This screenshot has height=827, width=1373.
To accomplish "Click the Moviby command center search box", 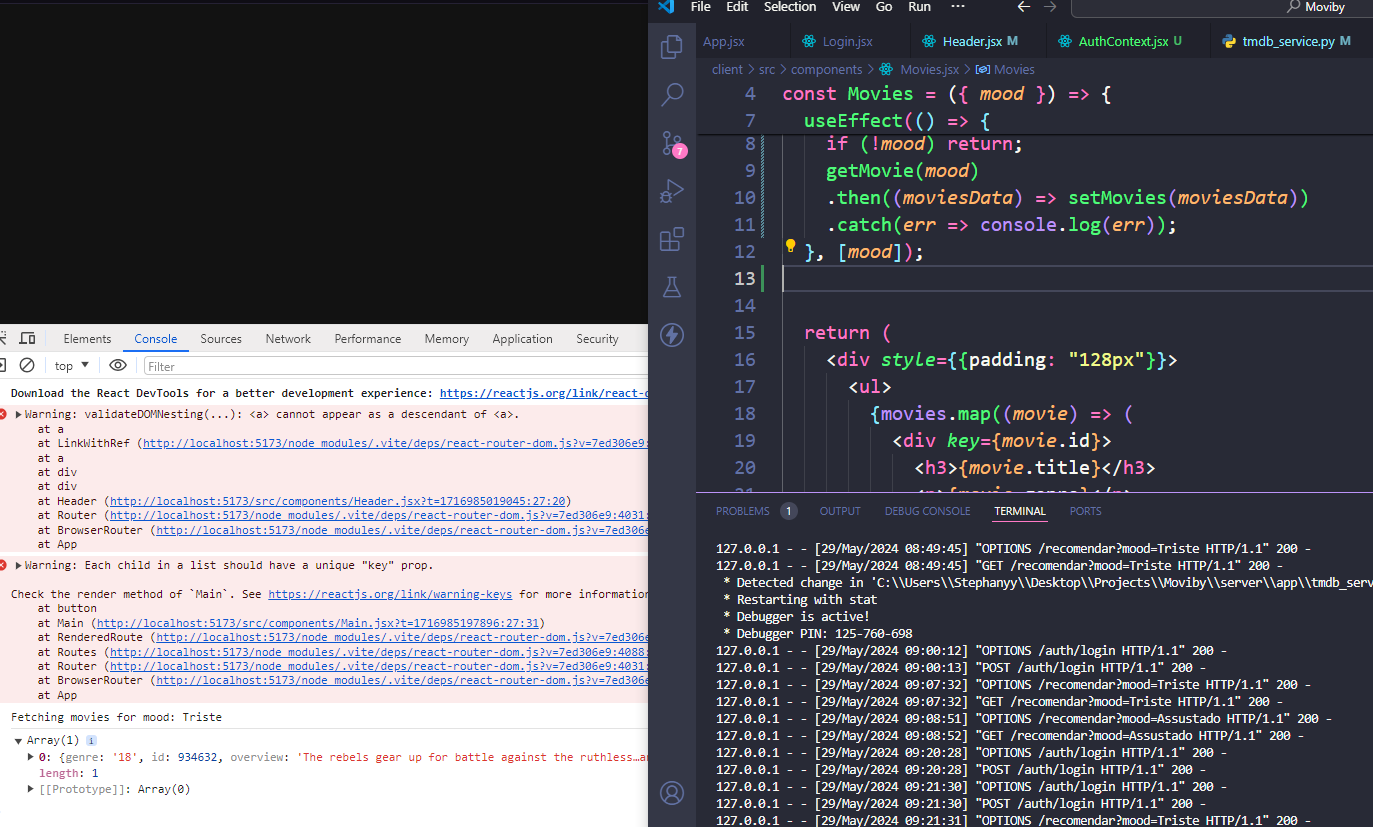I will (1222, 7).
